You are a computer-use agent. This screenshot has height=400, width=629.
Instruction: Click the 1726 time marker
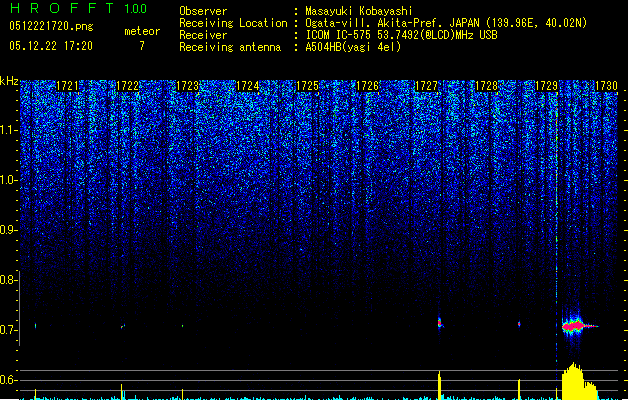pyautogui.click(x=367, y=86)
